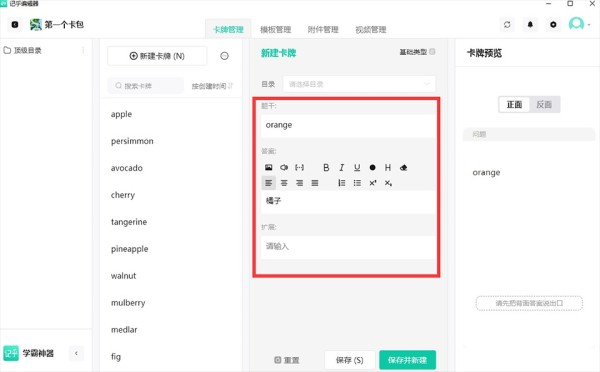
Task: Apply superscript formatting
Action: 373,183
